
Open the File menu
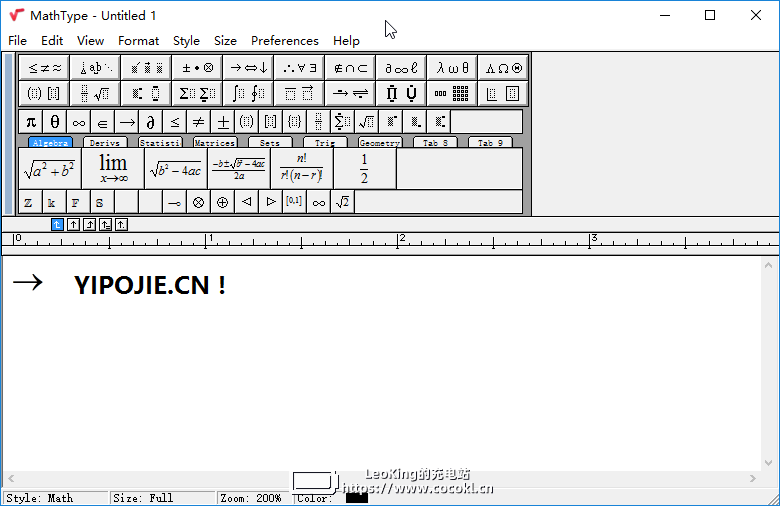coord(17,41)
